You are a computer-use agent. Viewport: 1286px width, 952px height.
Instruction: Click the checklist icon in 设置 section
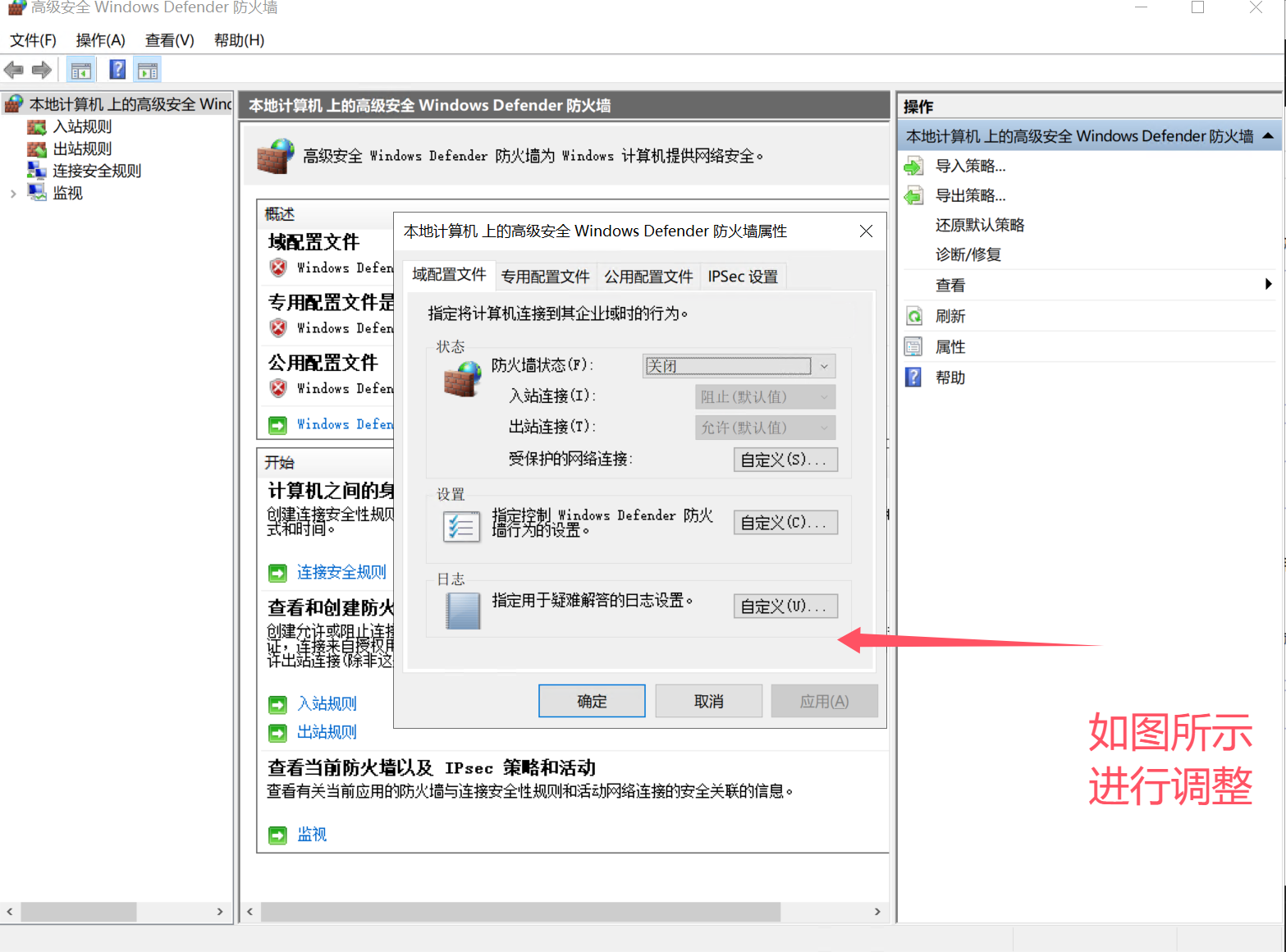point(461,526)
